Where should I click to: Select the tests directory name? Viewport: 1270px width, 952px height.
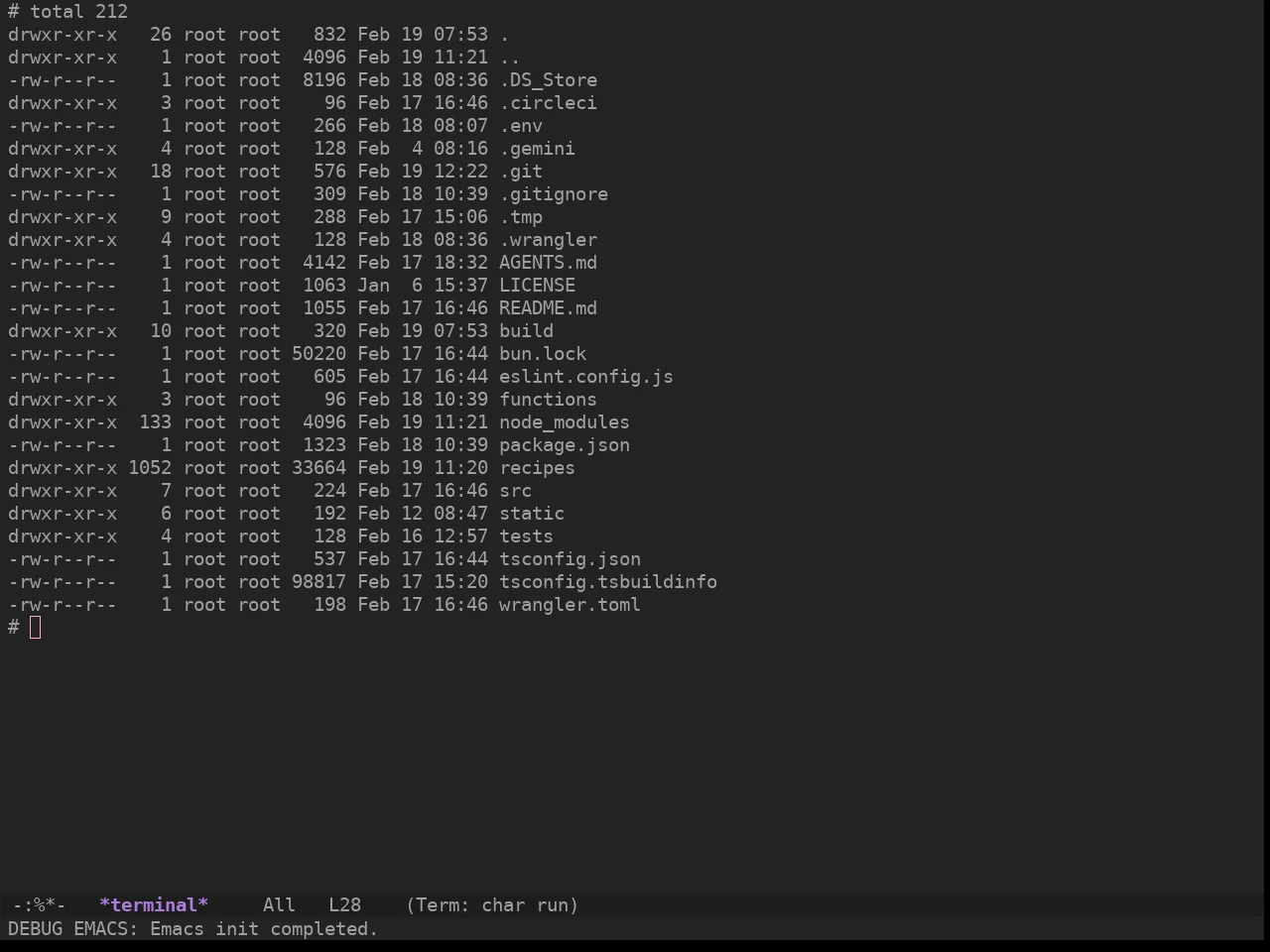(x=526, y=536)
